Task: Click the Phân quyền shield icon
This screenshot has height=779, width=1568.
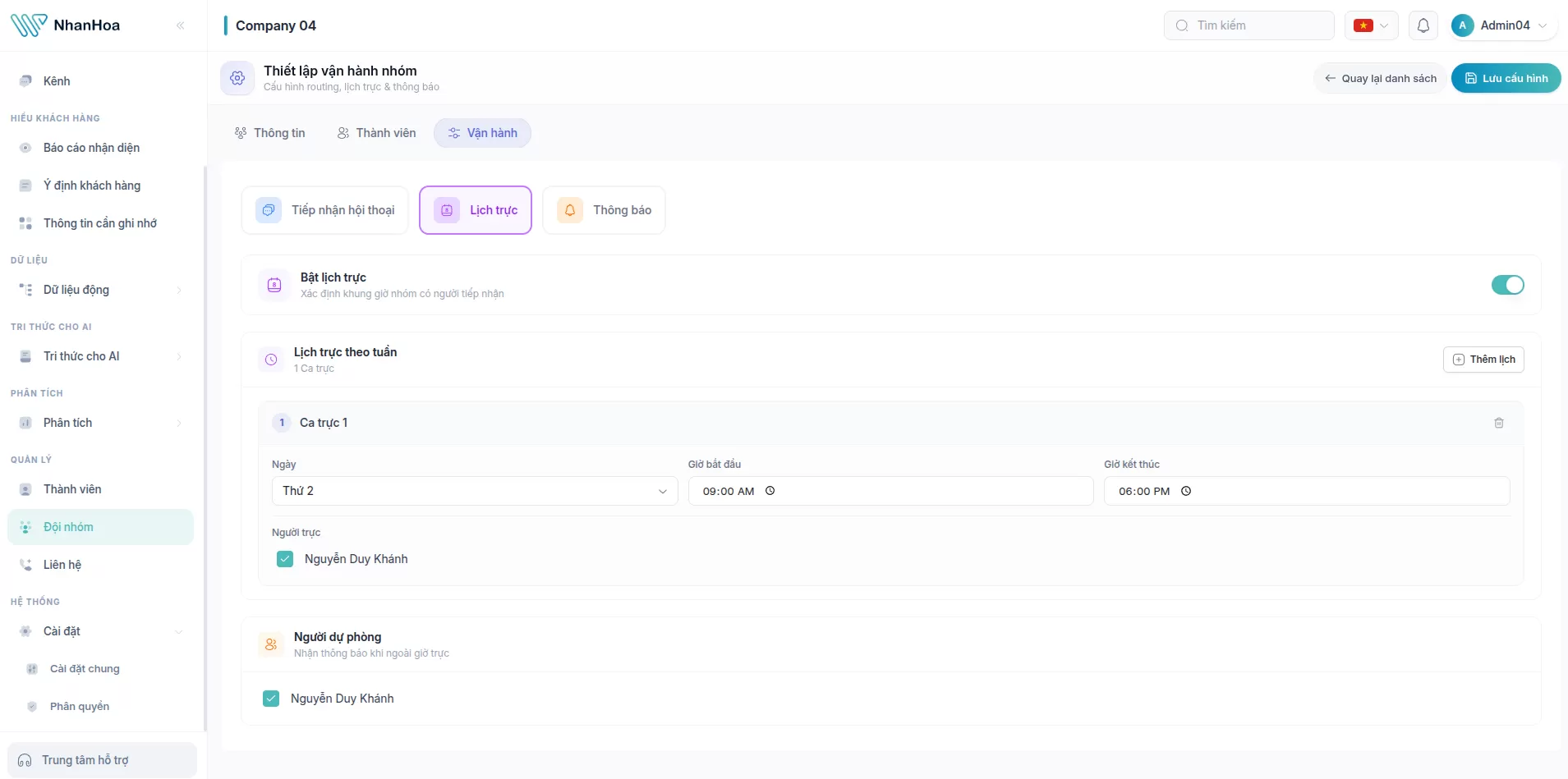Action: click(32, 707)
